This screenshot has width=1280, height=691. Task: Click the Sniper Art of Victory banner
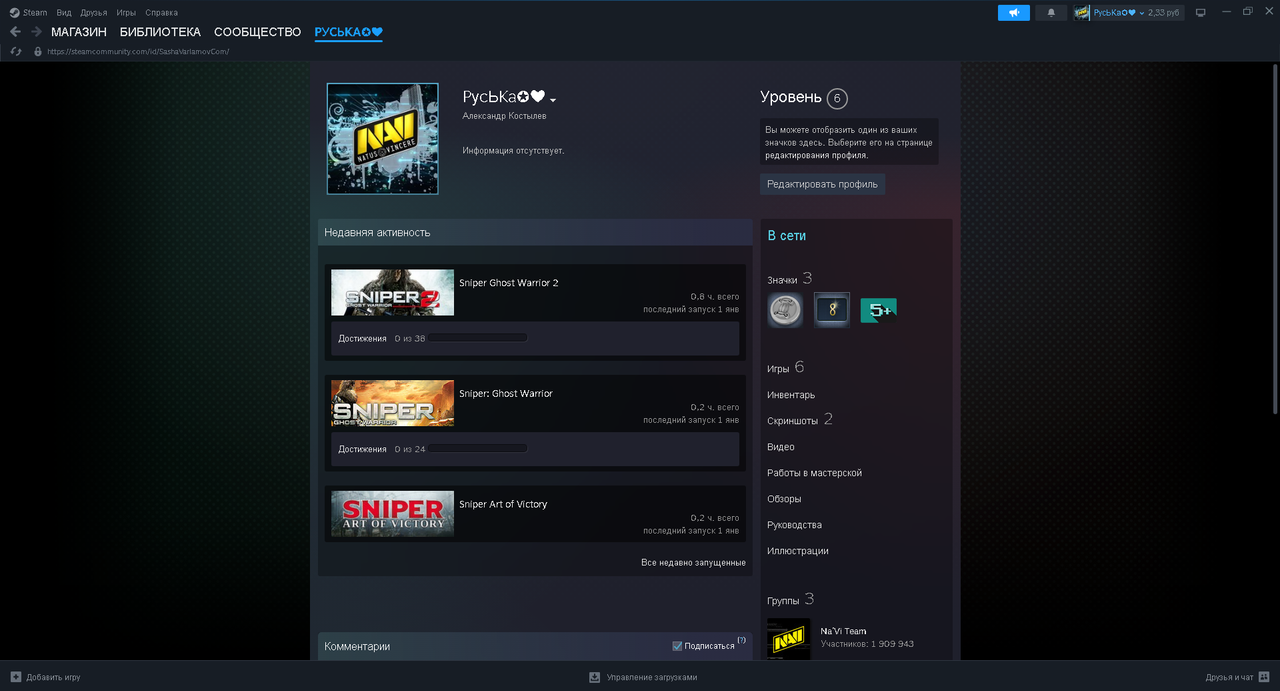pyautogui.click(x=392, y=514)
